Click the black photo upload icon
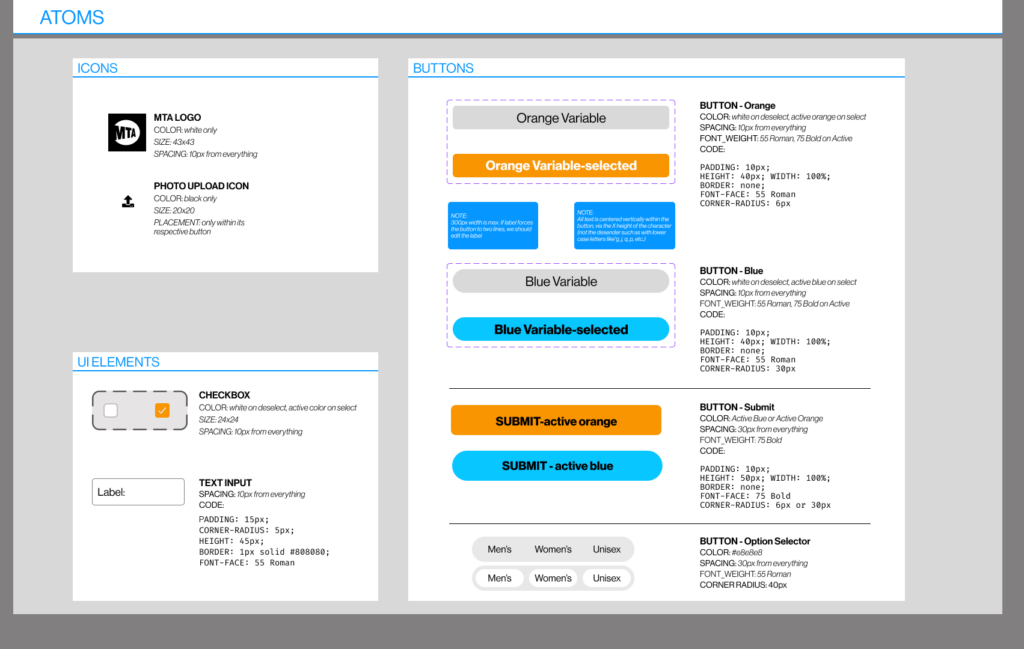This screenshot has height=649, width=1024. click(128, 201)
